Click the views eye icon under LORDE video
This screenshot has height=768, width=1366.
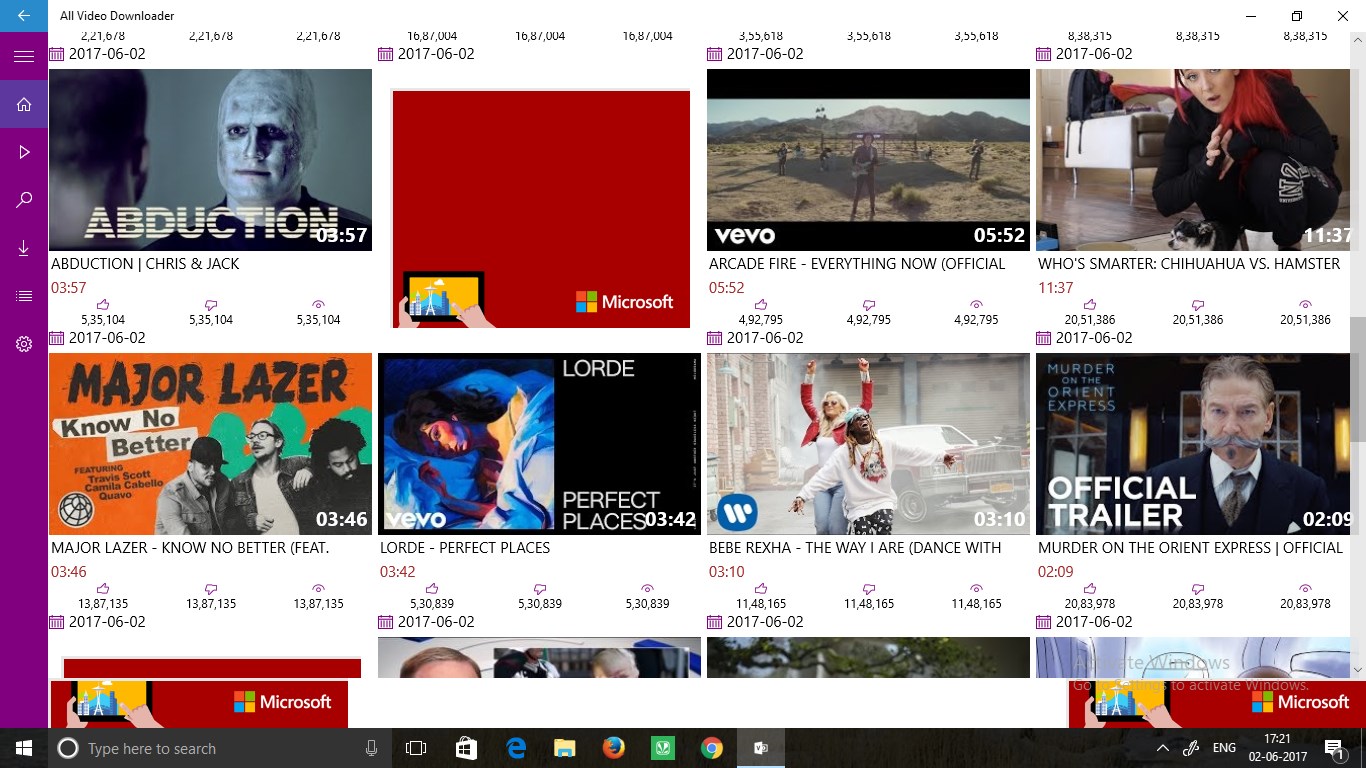pos(648,589)
